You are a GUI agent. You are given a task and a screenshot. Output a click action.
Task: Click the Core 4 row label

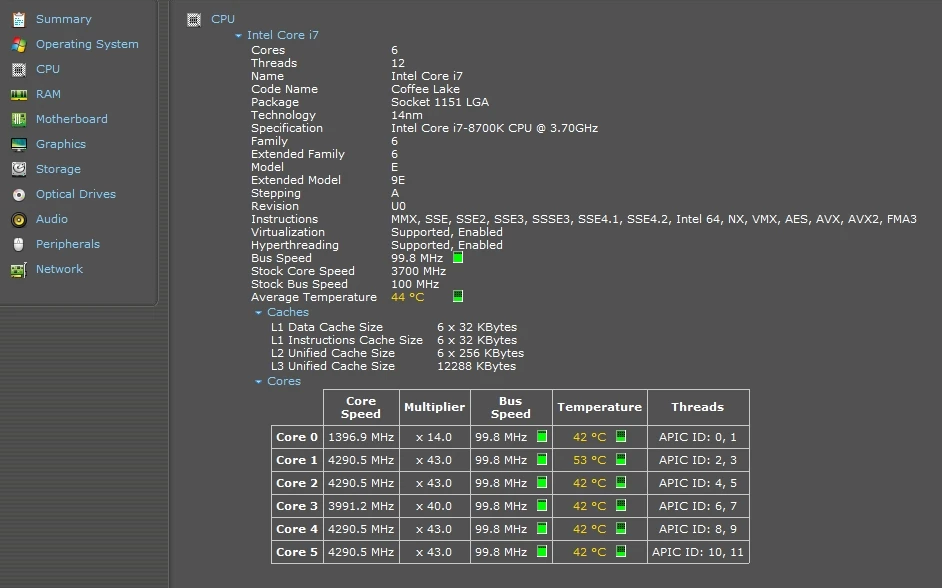297,529
